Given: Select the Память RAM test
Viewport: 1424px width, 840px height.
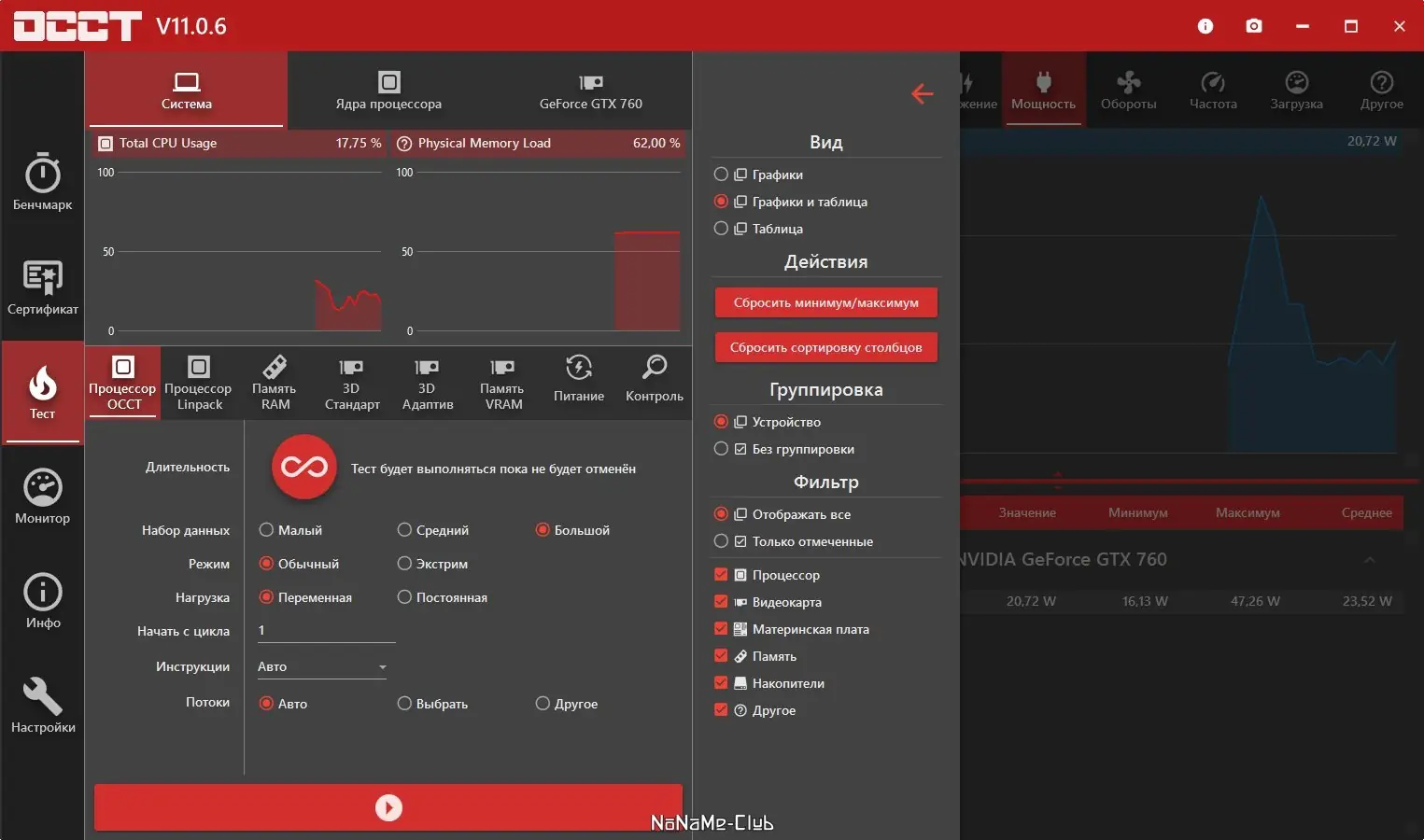Looking at the screenshot, I should (x=275, y=384).
